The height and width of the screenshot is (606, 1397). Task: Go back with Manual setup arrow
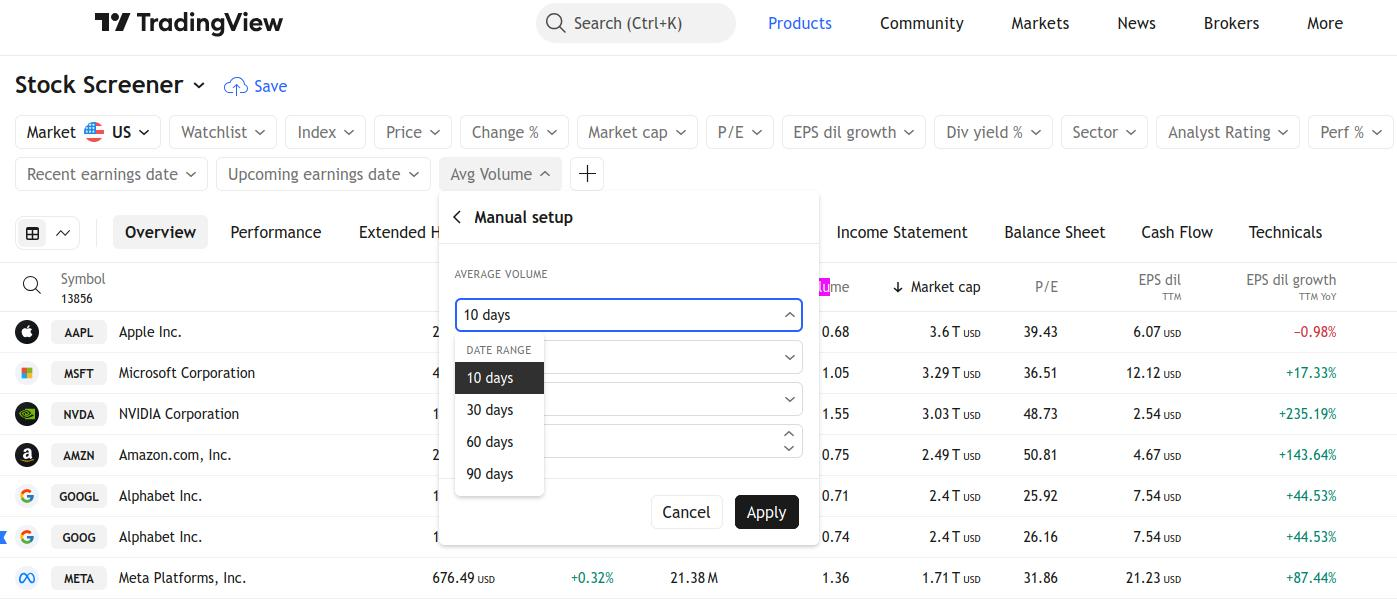tap(457, 217)
